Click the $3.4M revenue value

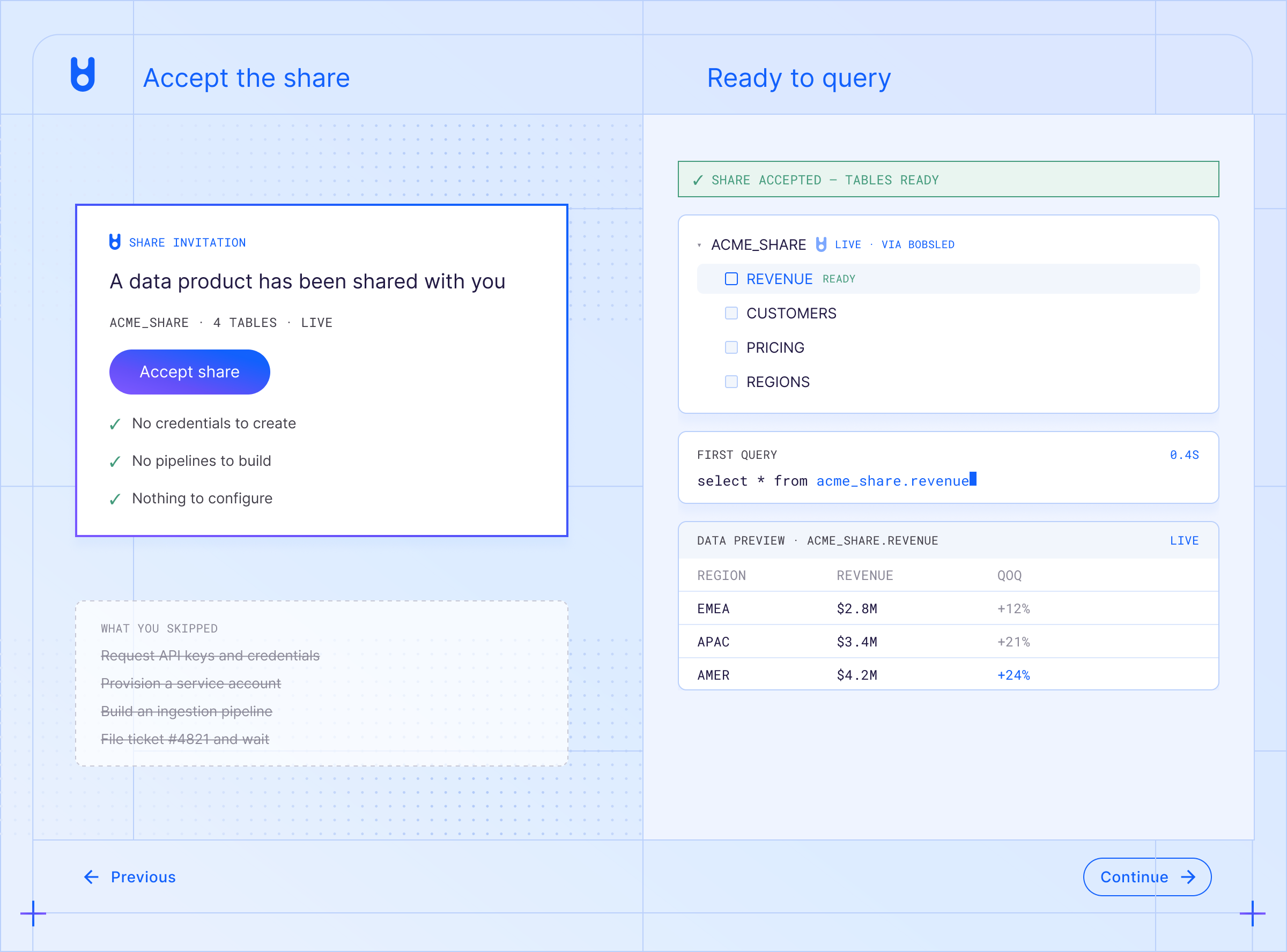[x=857, y=642]
